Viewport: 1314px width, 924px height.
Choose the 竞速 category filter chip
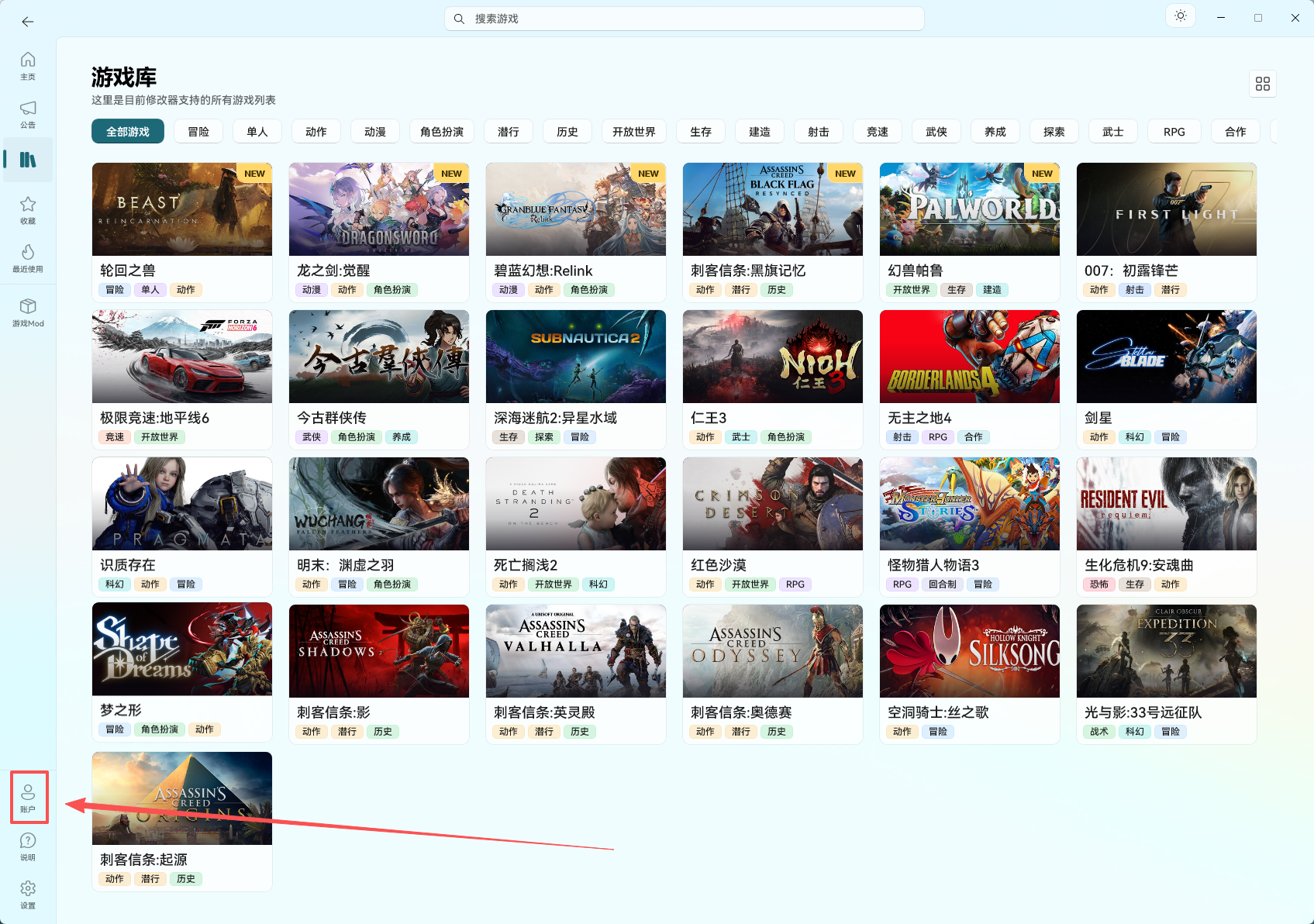pos(878,132)
